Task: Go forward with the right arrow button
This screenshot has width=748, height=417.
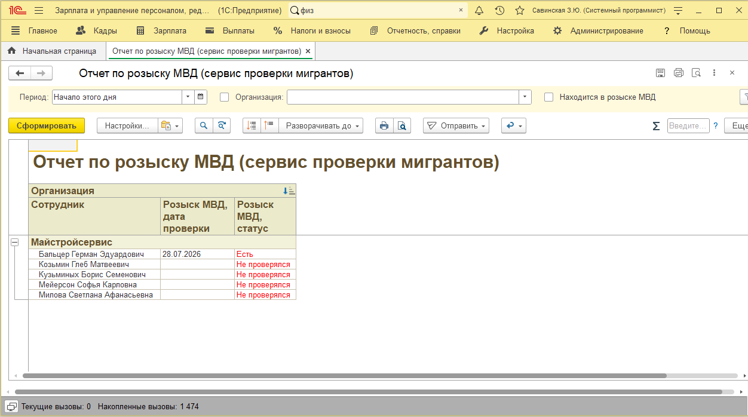Action: pyautogui.click(x=41, y=73)
